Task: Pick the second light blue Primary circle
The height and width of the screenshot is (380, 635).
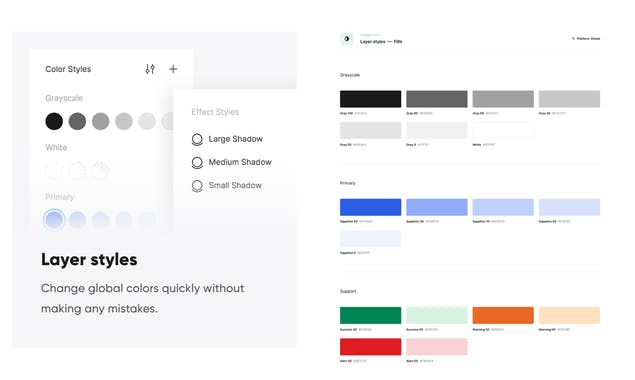Action: point(77,220)
